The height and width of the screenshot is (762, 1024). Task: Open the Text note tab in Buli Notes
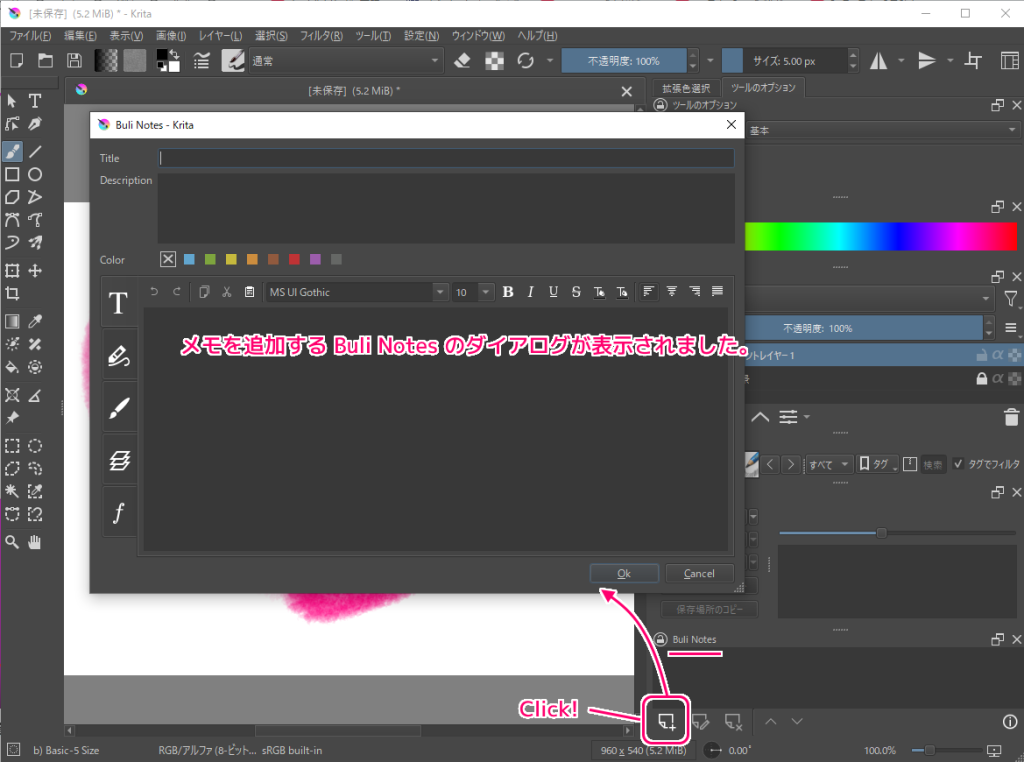click(x=119, y=303)
